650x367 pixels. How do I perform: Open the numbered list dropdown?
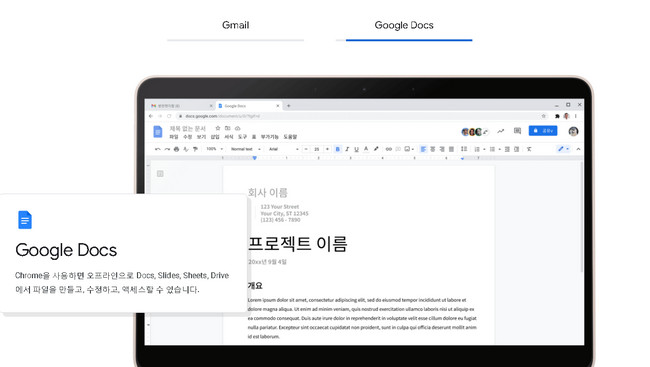coord(479,149)
